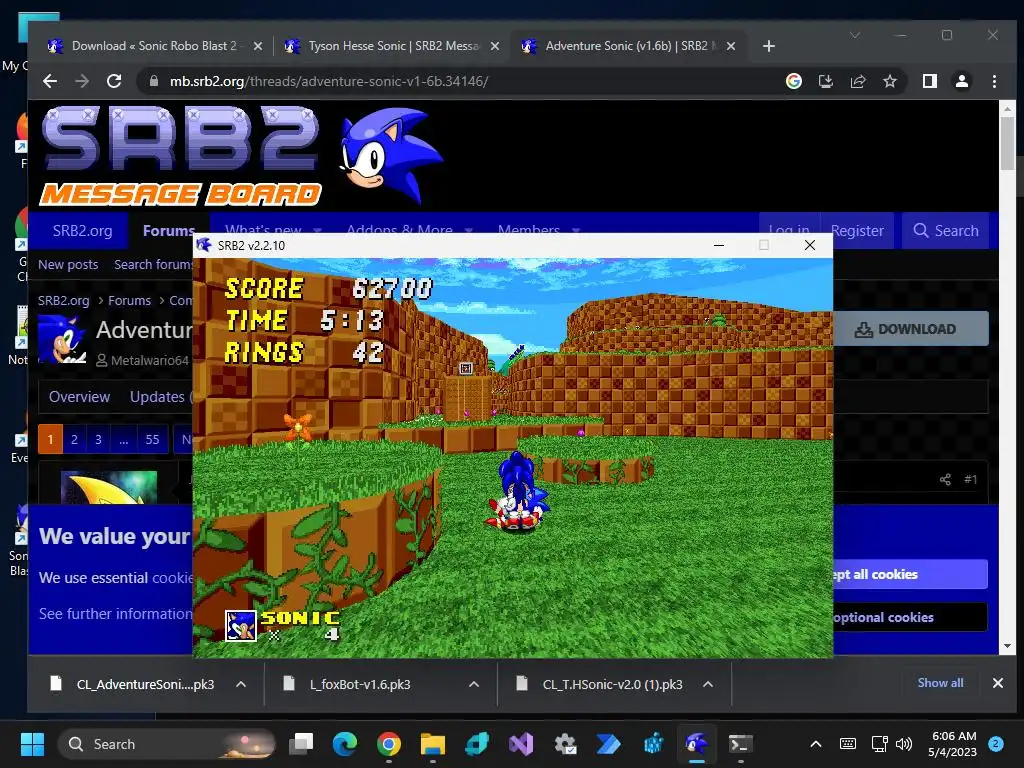The height and width of the screenshot is (768, 1024).
Task: Open the L_foxBot-v1.6.pk3 downloaded file
Action: pos(360,684)
